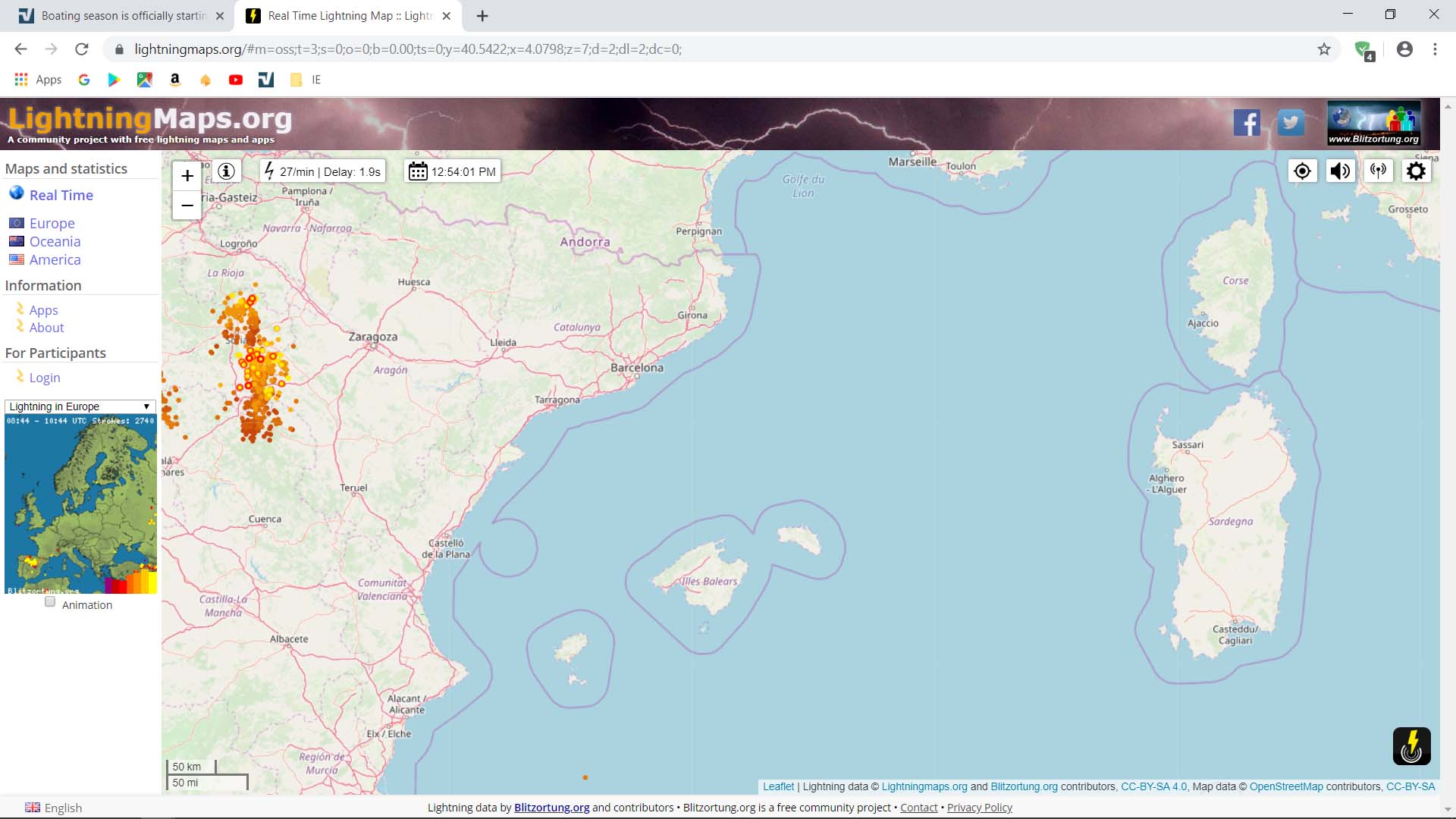Open the Privacy Policy link
The image size is (1456, 819).
pyautogui.click(x=979, y=808)
